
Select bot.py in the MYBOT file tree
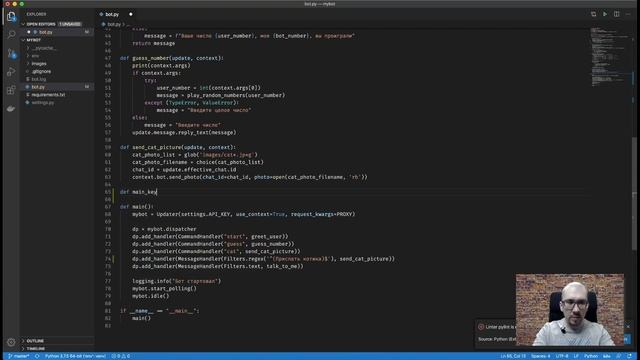pyautogui.click(x=57, y=87)
